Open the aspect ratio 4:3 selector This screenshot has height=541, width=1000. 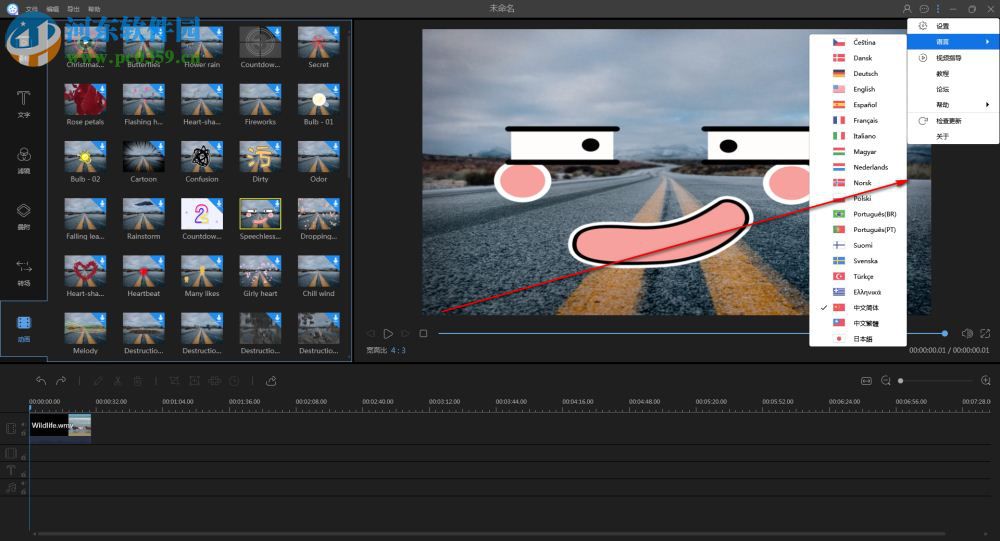398,351
